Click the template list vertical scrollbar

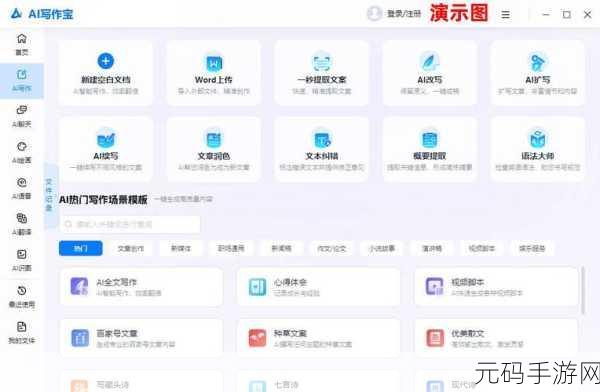(x=583, y=291)
